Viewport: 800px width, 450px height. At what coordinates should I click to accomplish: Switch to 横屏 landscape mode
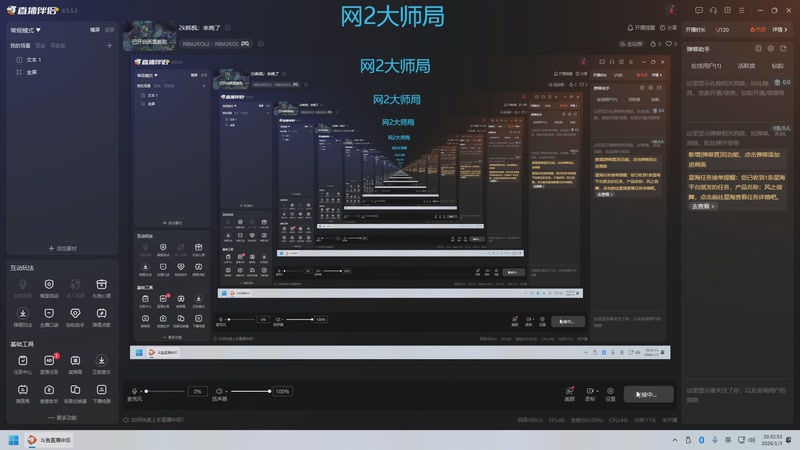(95, 30)
